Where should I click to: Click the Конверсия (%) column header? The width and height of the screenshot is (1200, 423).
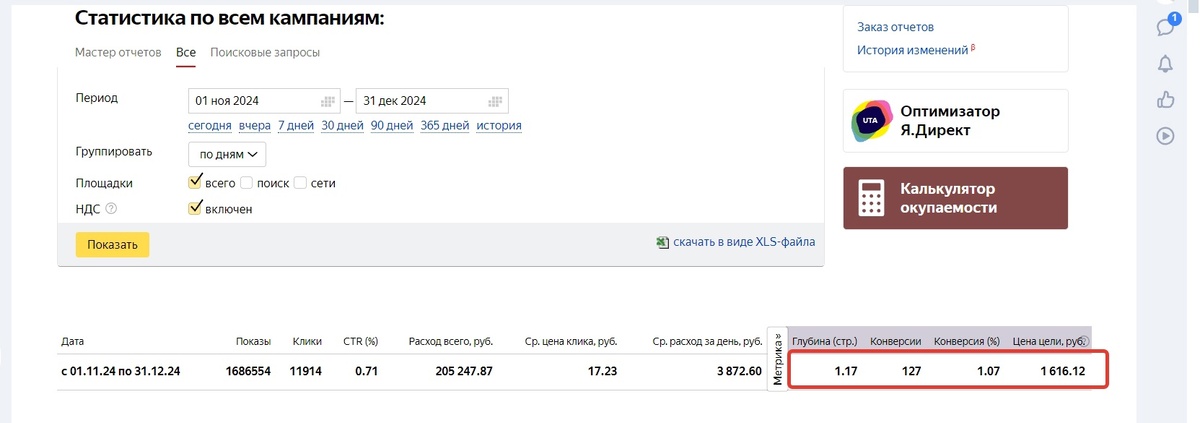point(967,341)
